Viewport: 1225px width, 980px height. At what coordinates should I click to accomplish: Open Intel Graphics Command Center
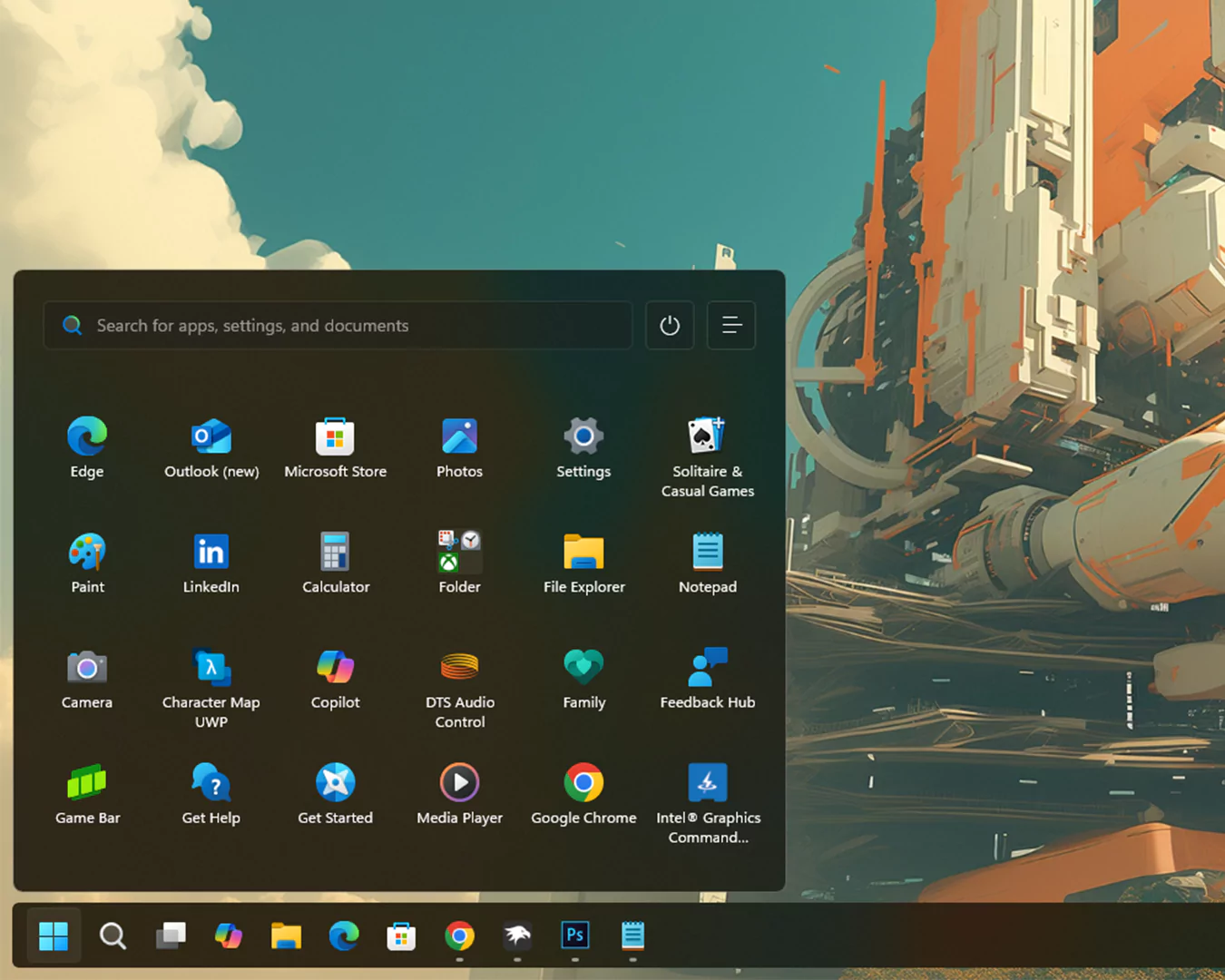(708, 803)
